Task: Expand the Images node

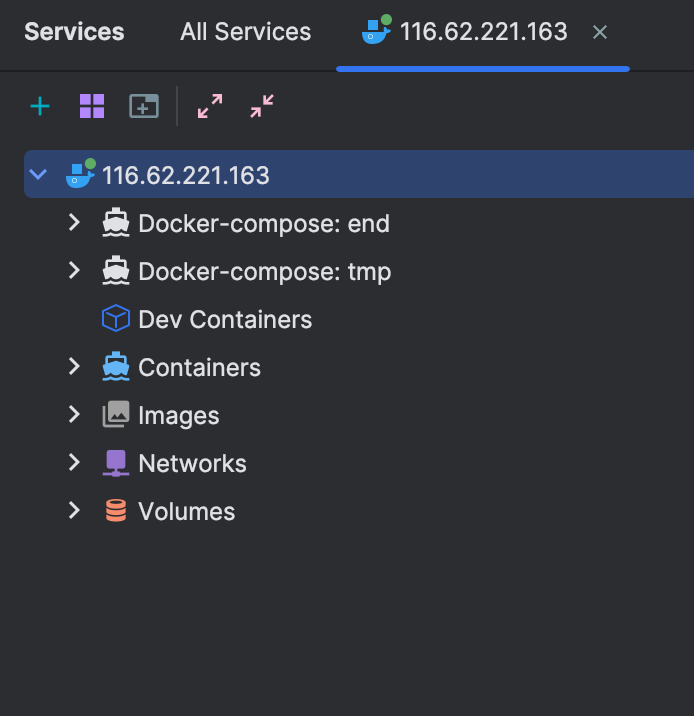Action: point(74,414)
